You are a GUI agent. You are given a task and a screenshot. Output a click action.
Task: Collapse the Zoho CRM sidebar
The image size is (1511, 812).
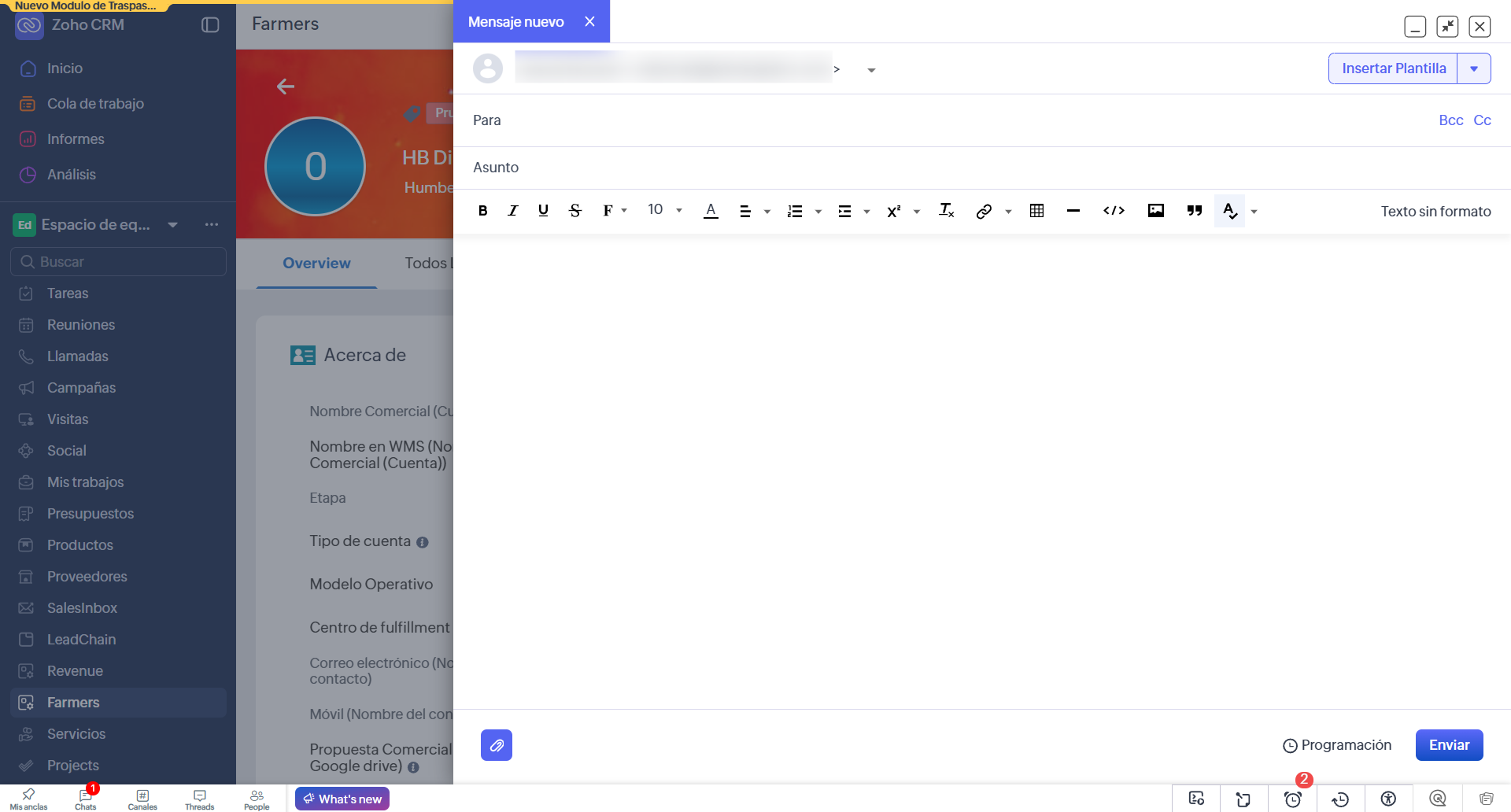click(x=210, y=24)
